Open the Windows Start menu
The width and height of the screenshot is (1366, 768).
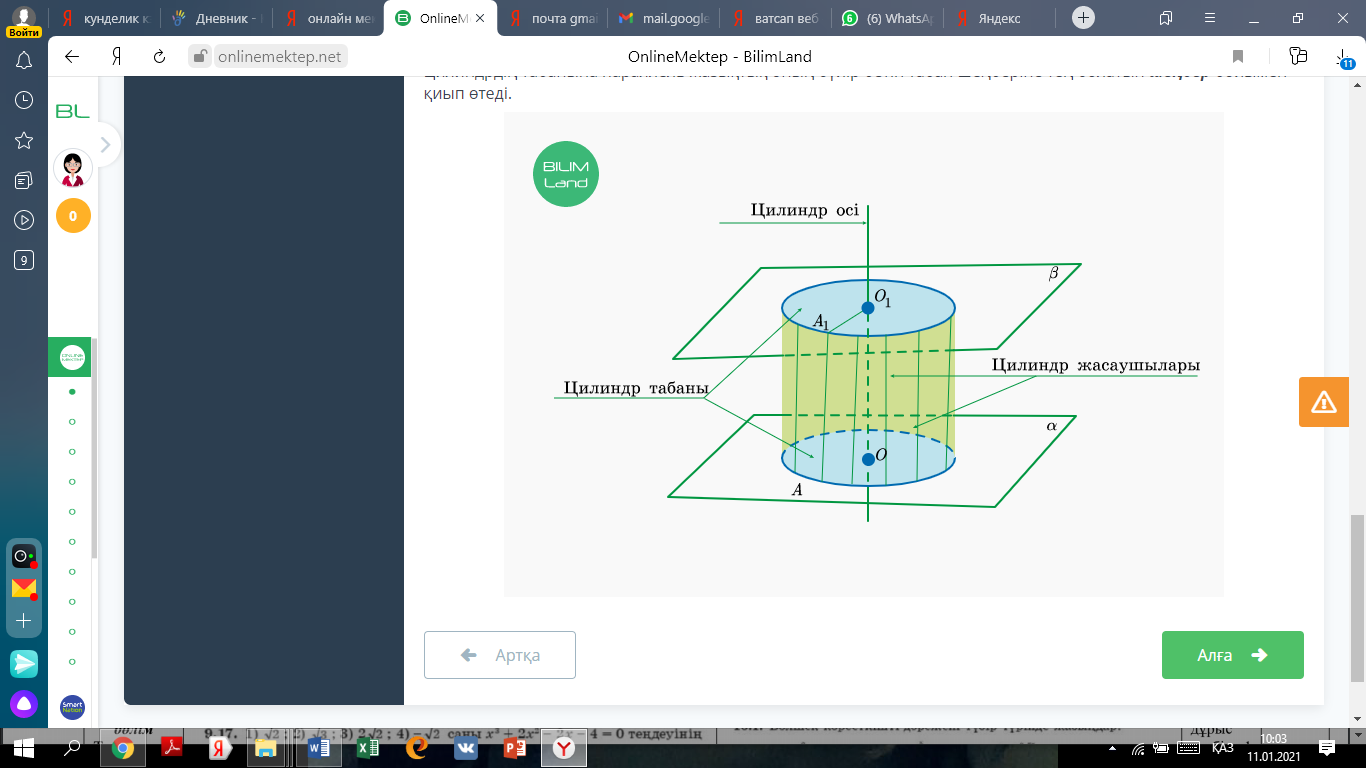point(23,748)
